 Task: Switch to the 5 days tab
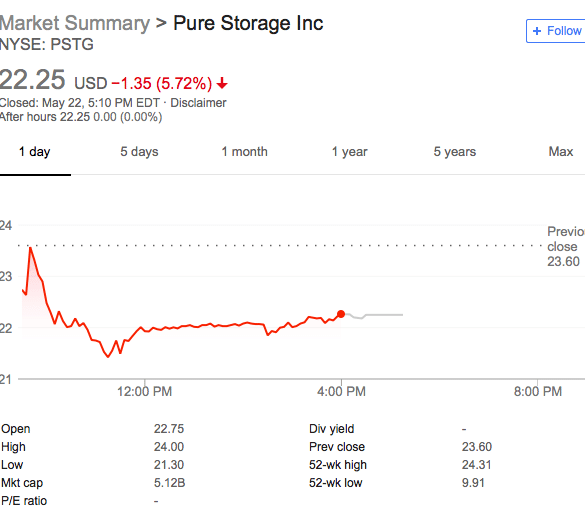coord(139,152)
